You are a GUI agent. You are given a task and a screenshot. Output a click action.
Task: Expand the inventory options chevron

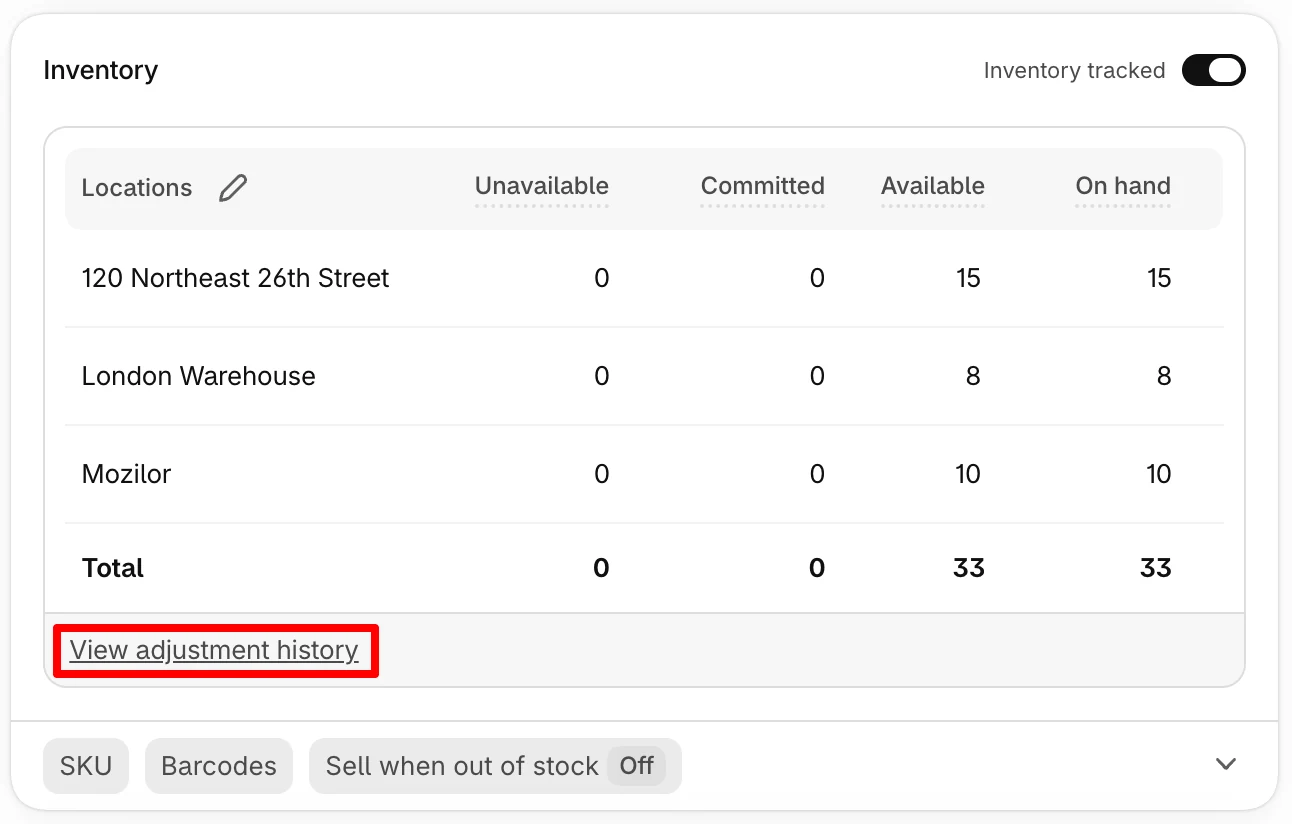tap(1226, 765)
